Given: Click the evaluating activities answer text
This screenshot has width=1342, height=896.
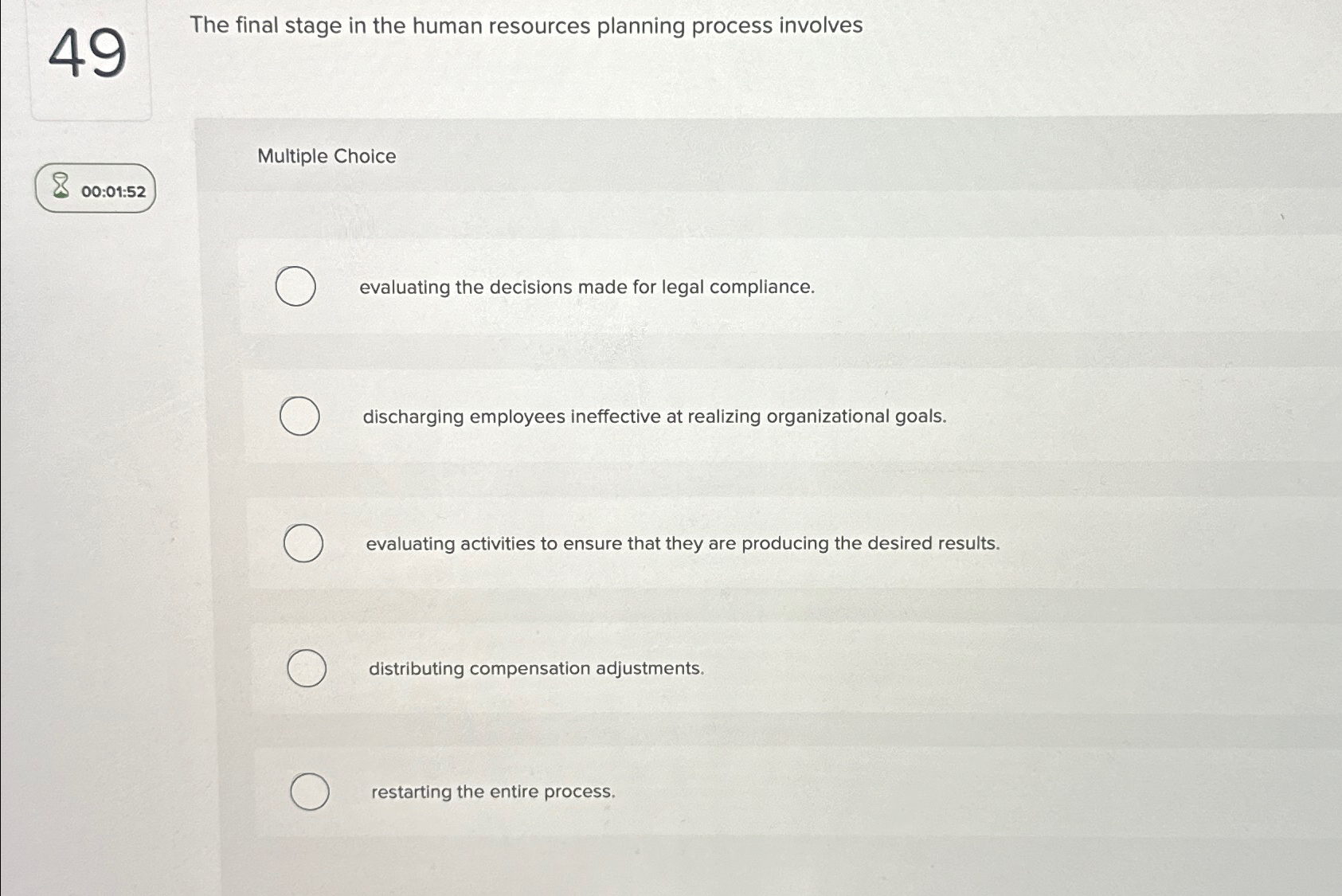Looking at the screenshot, I should click(x=682, y=543).
